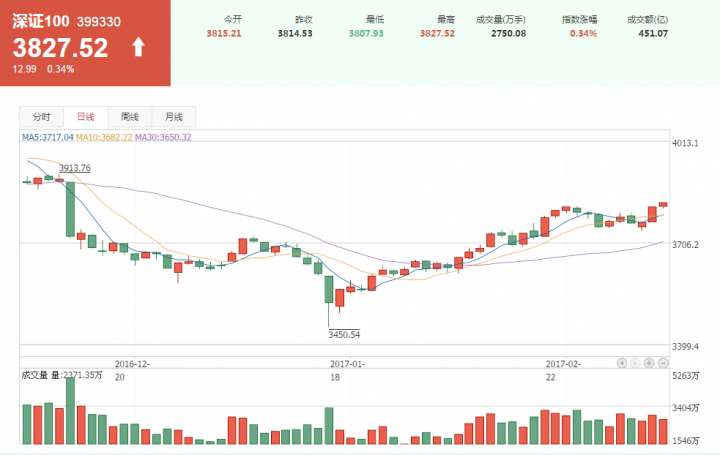Click the 3404万 volume axis label
This screenshot has width=720, height=455.
(686, 408)
